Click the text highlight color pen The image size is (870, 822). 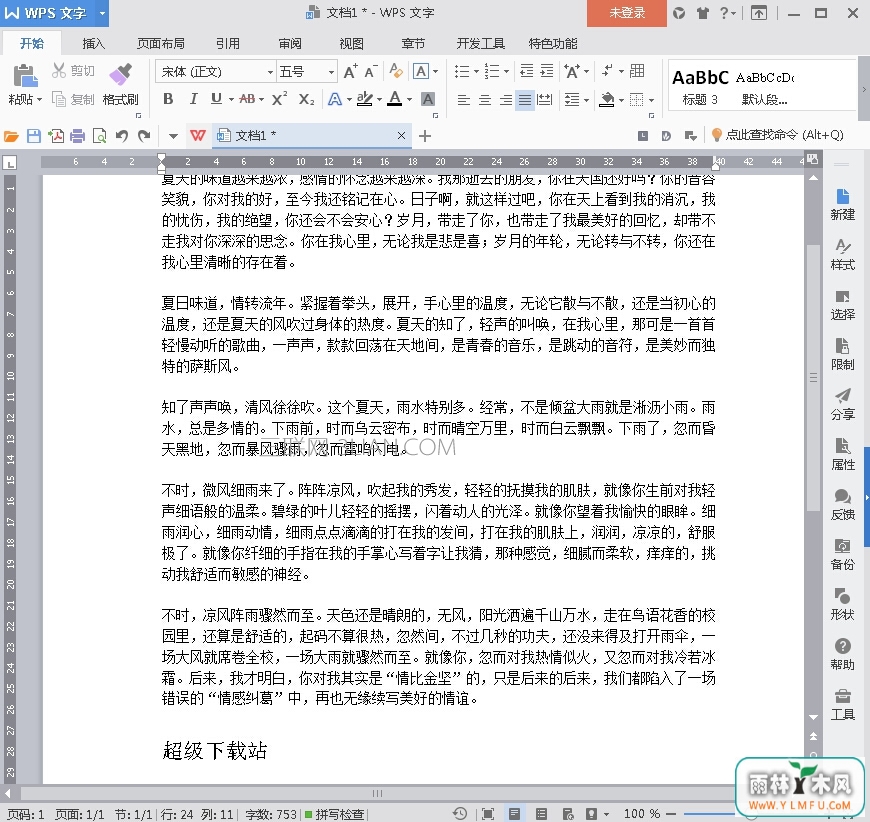tap(364, 99)
